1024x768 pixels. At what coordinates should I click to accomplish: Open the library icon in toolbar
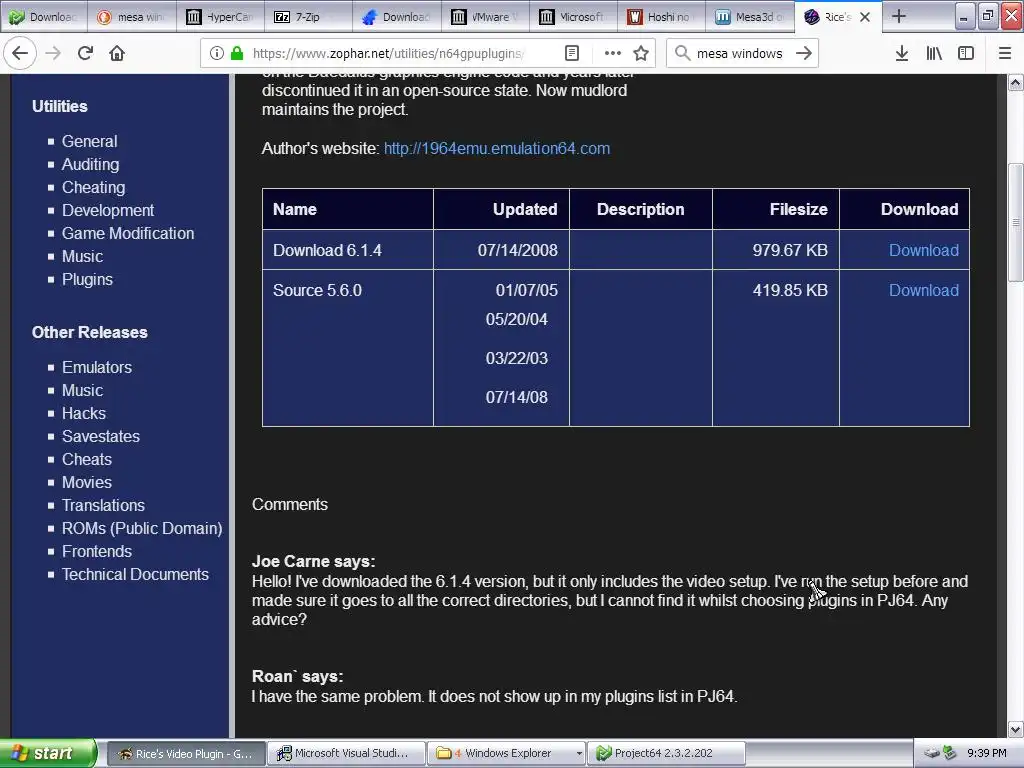tap(934, 53)
